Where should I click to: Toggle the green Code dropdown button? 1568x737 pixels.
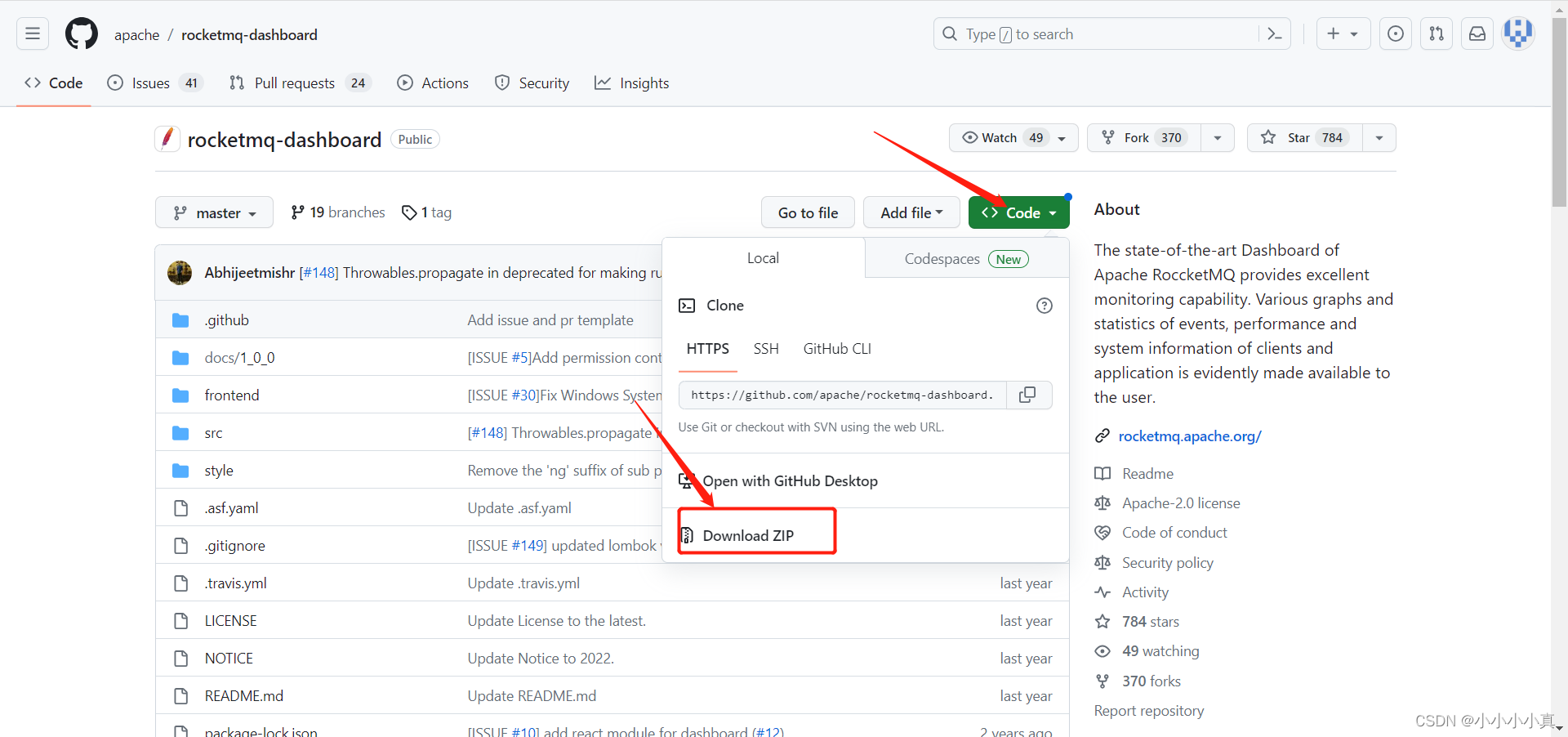click(x=1019, y=212)
